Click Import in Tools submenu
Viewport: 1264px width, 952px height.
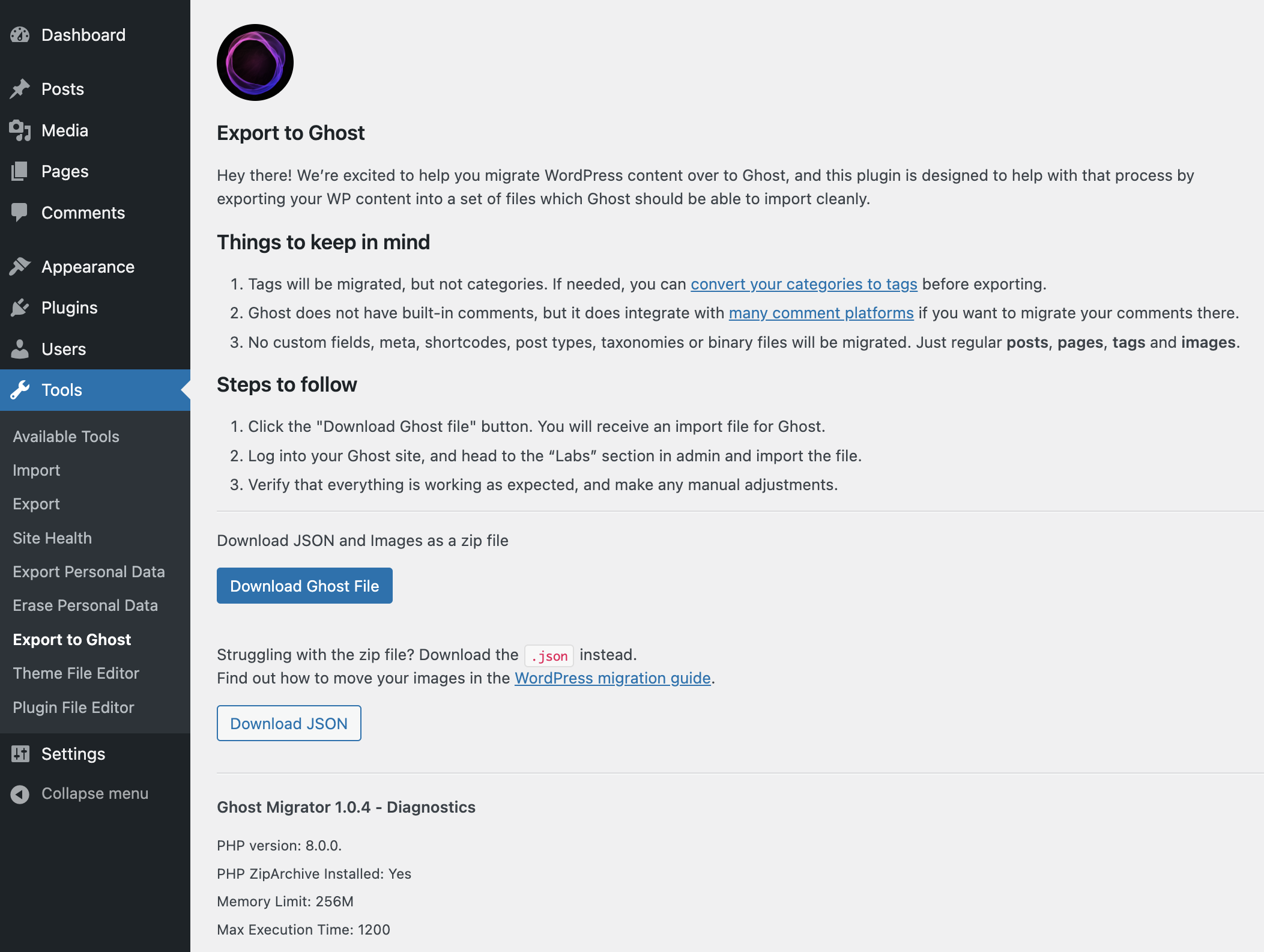pos(36,469)
